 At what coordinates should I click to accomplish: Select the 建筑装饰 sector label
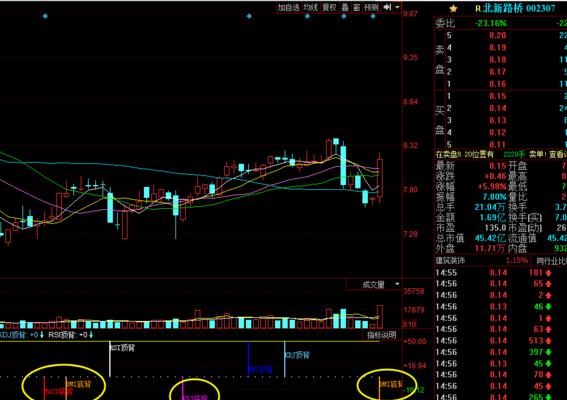coord(450,260)
